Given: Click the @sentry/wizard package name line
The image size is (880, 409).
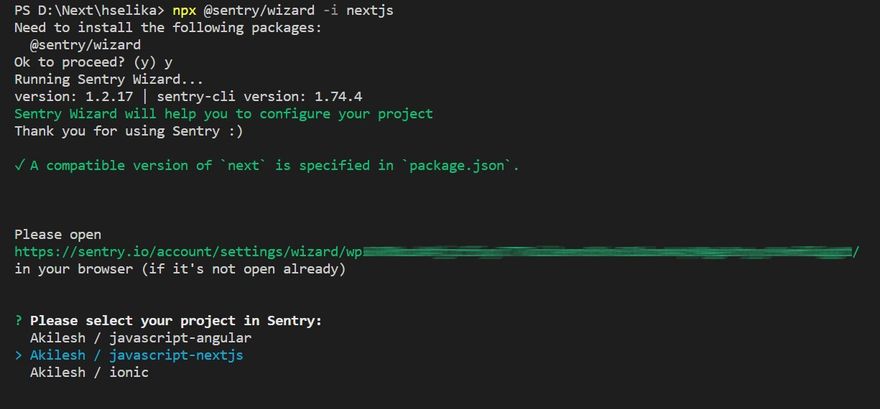Looking at the screenshot, I should coord(85,45).
